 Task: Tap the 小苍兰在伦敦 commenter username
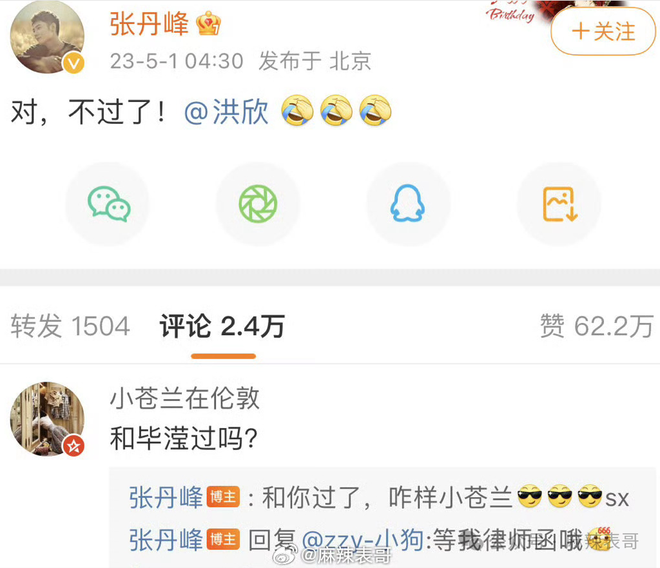coord(184,398)
